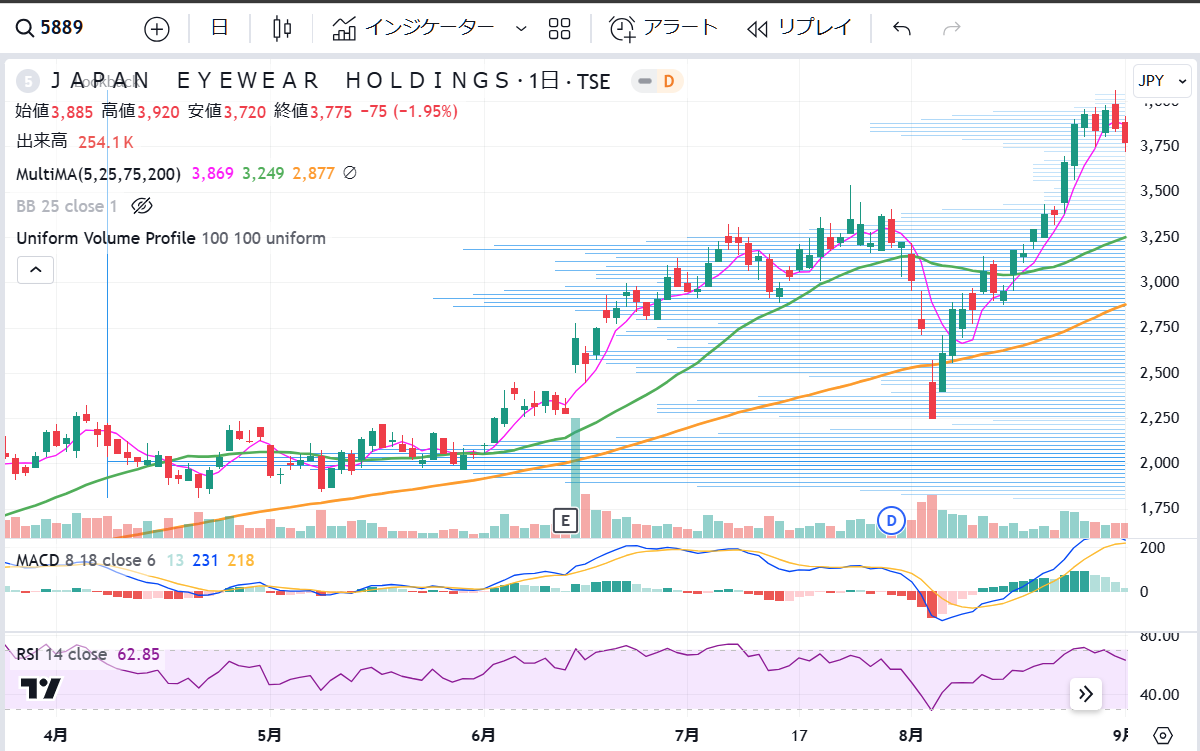
Task: Click the JAPAN EYEWEAR HOLDINGS symbol title
Action: point(281,81)
